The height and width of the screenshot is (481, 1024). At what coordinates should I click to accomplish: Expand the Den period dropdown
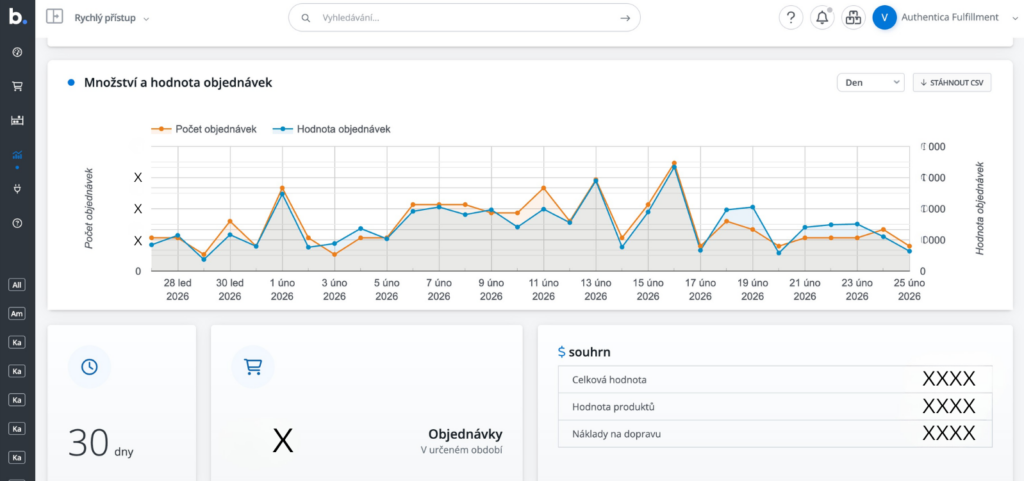[x=870, y=83]
